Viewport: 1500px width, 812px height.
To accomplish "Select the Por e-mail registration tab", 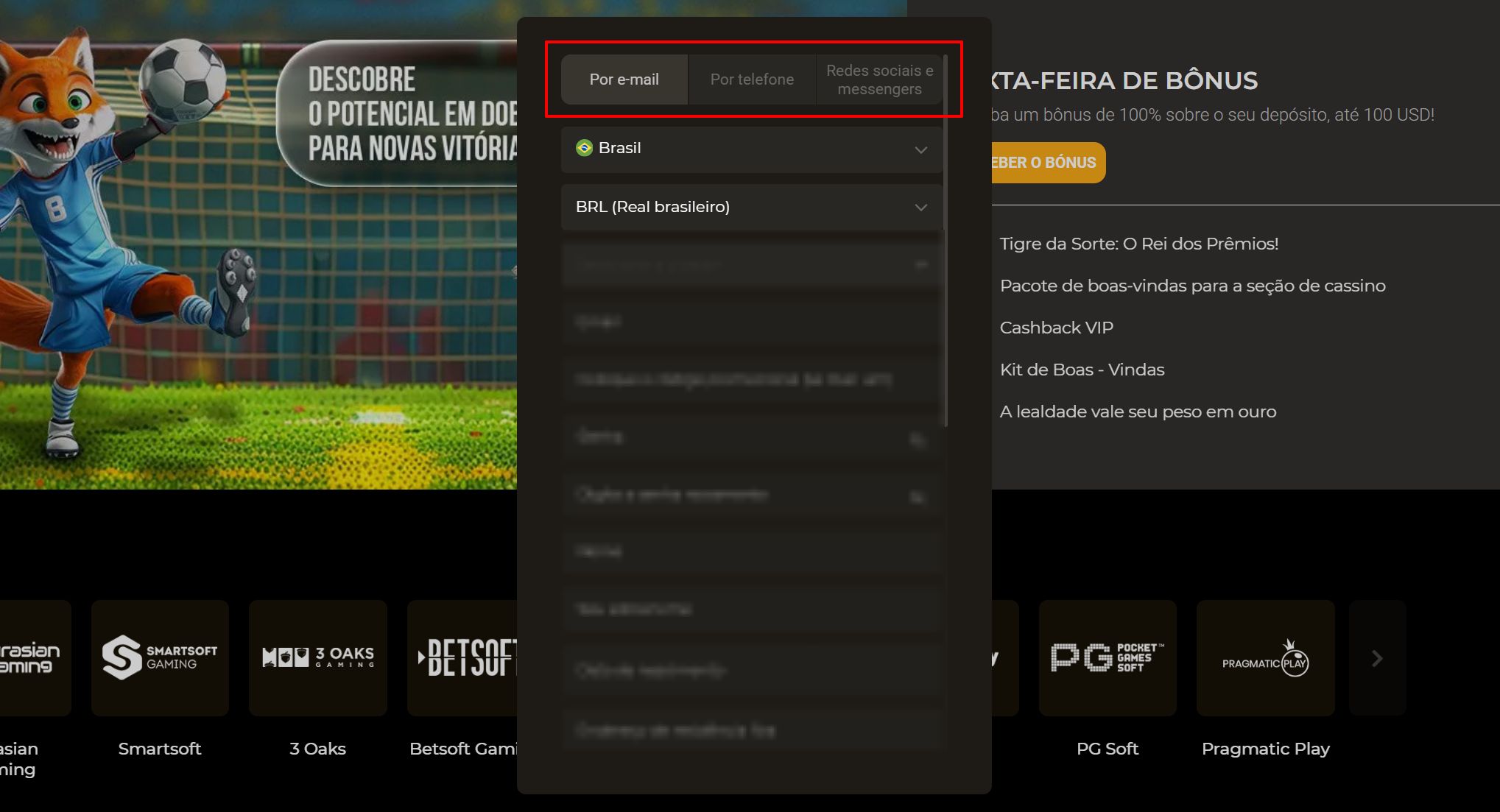I will coord(624,80).
